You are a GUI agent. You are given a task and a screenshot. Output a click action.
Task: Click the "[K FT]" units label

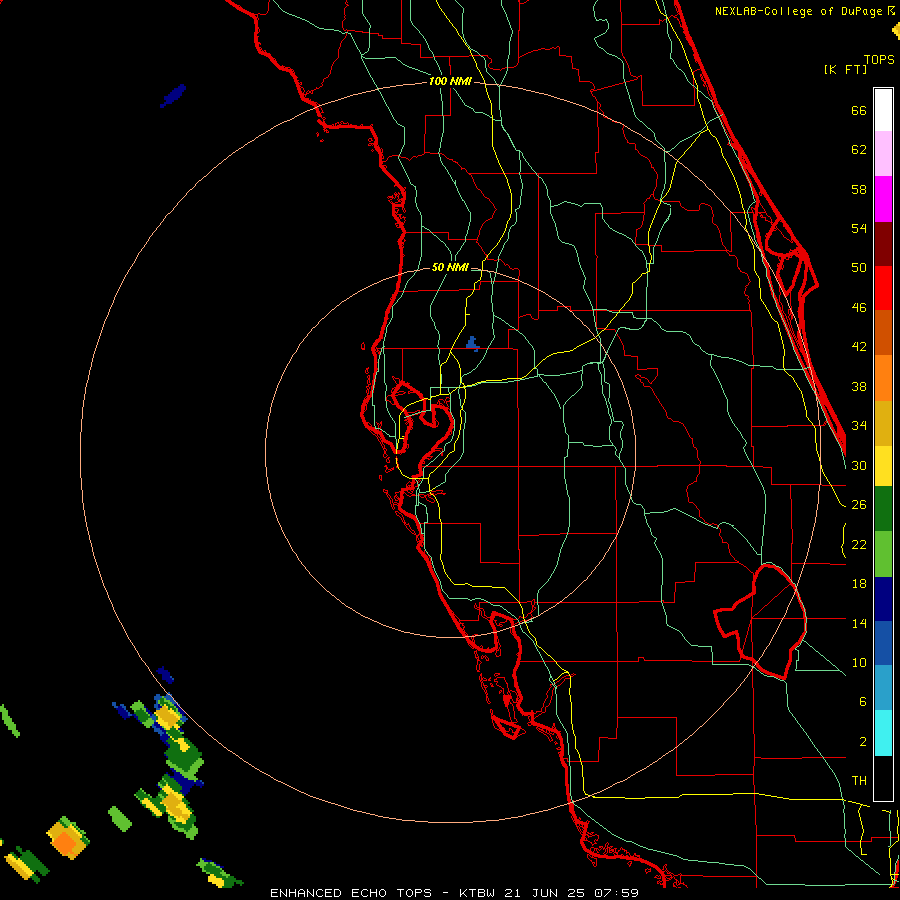pos(845,69)
